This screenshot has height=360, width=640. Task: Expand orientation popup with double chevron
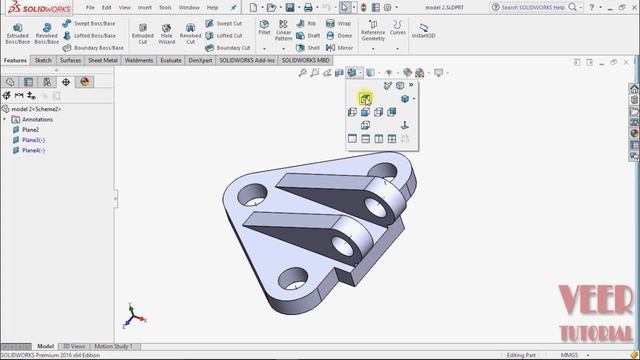coord(411,84)
